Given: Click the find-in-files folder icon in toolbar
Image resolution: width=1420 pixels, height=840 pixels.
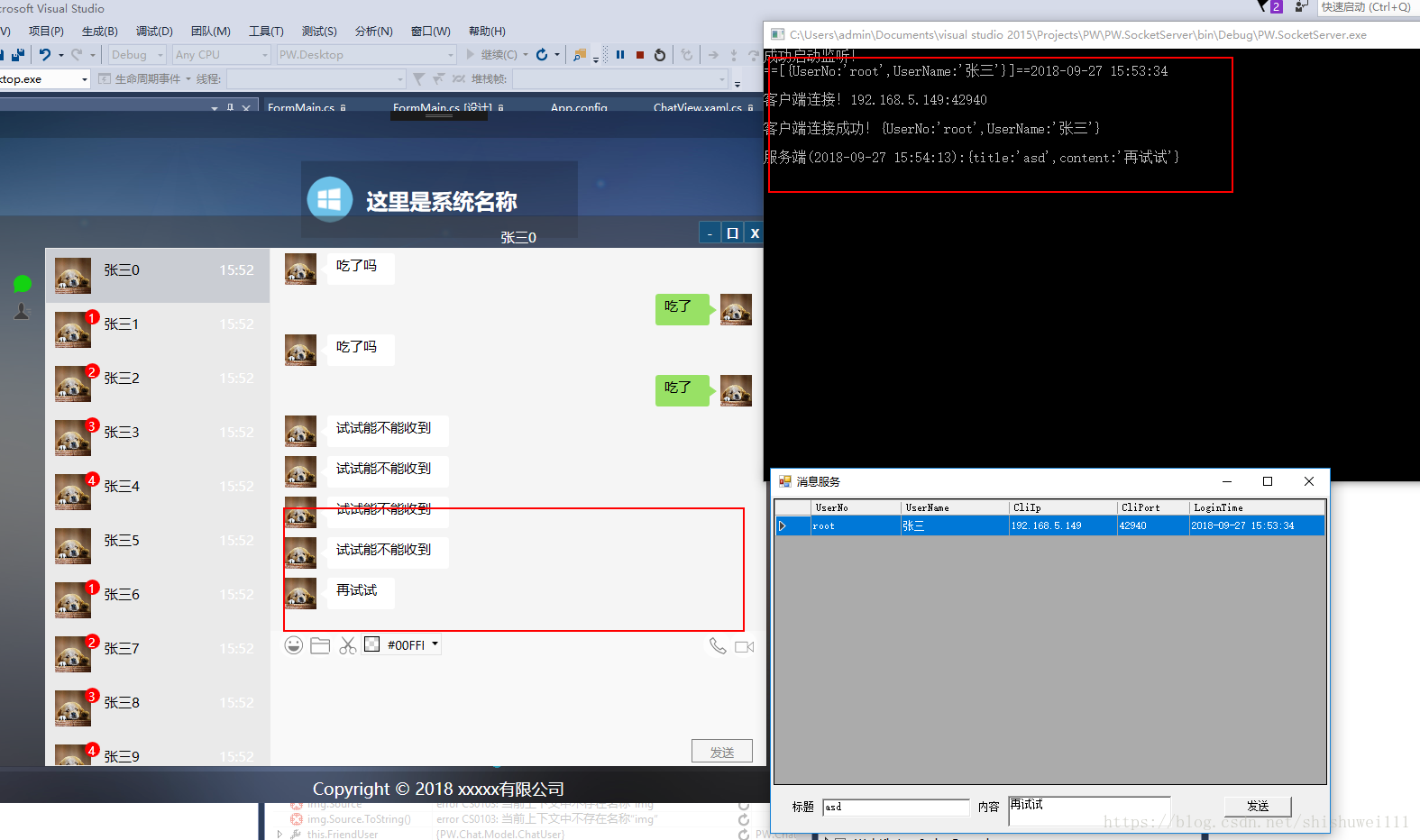Looking at the screenshot, I should pos(580,55).
